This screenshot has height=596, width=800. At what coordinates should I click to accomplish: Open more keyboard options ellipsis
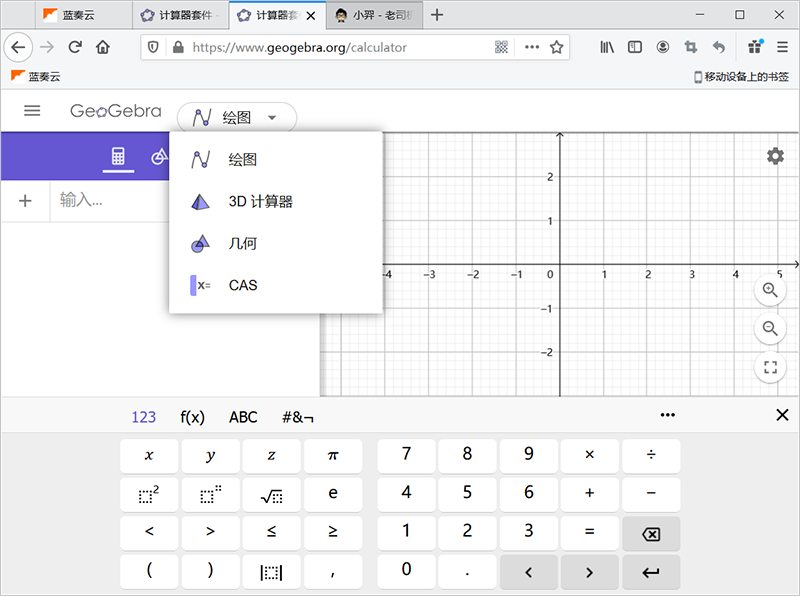click(x=668, y=416)
